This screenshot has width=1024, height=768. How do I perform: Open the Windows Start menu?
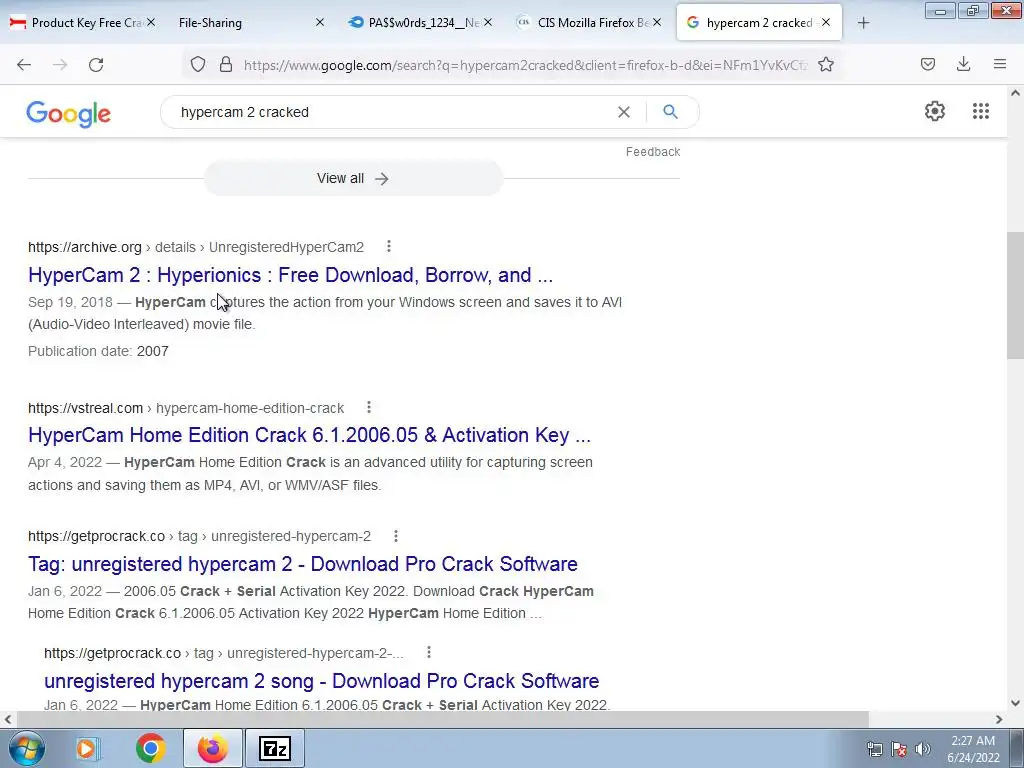click(x=25, y=748)
